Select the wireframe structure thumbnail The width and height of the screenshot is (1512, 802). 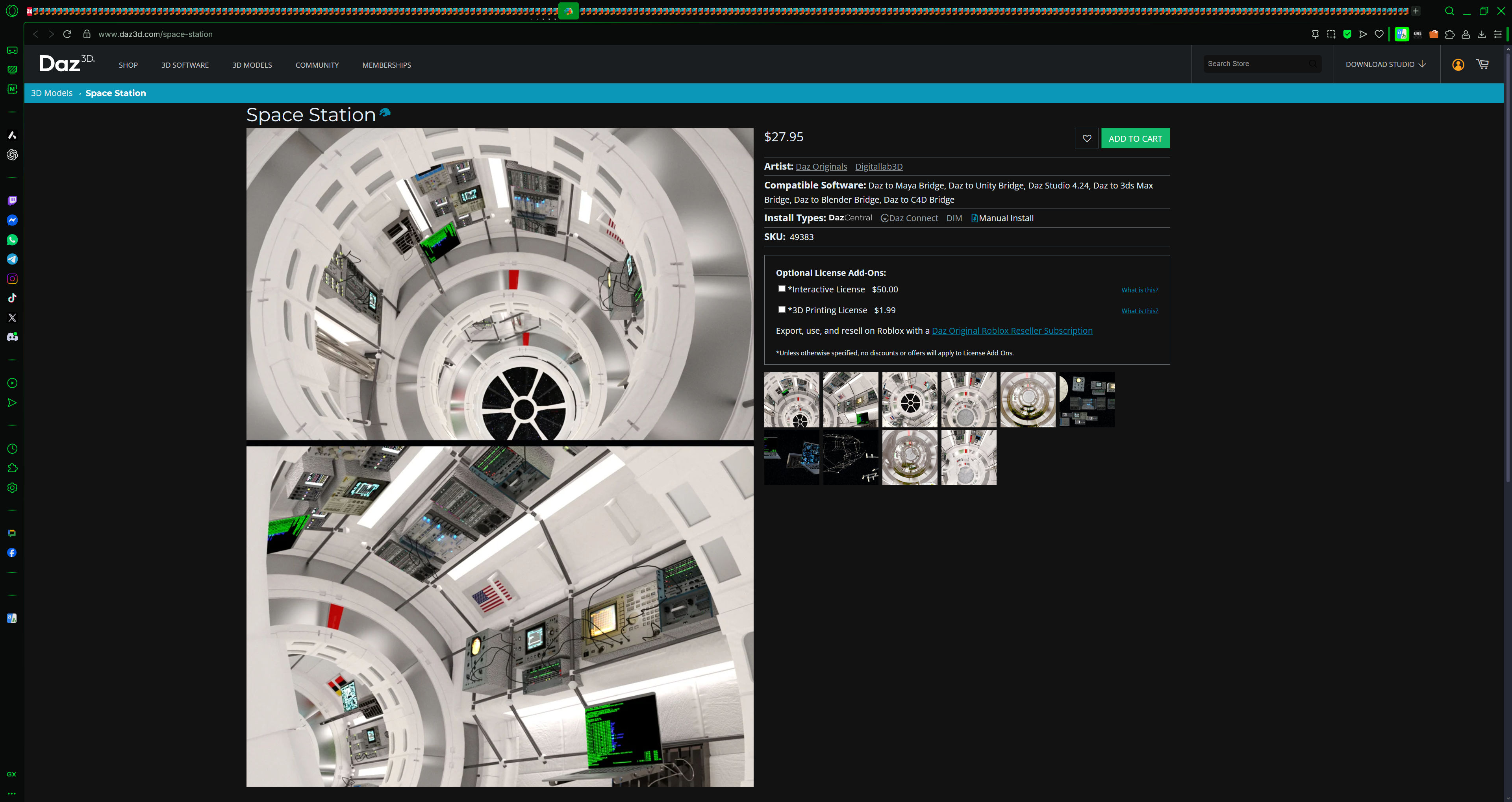pos(850,457)
